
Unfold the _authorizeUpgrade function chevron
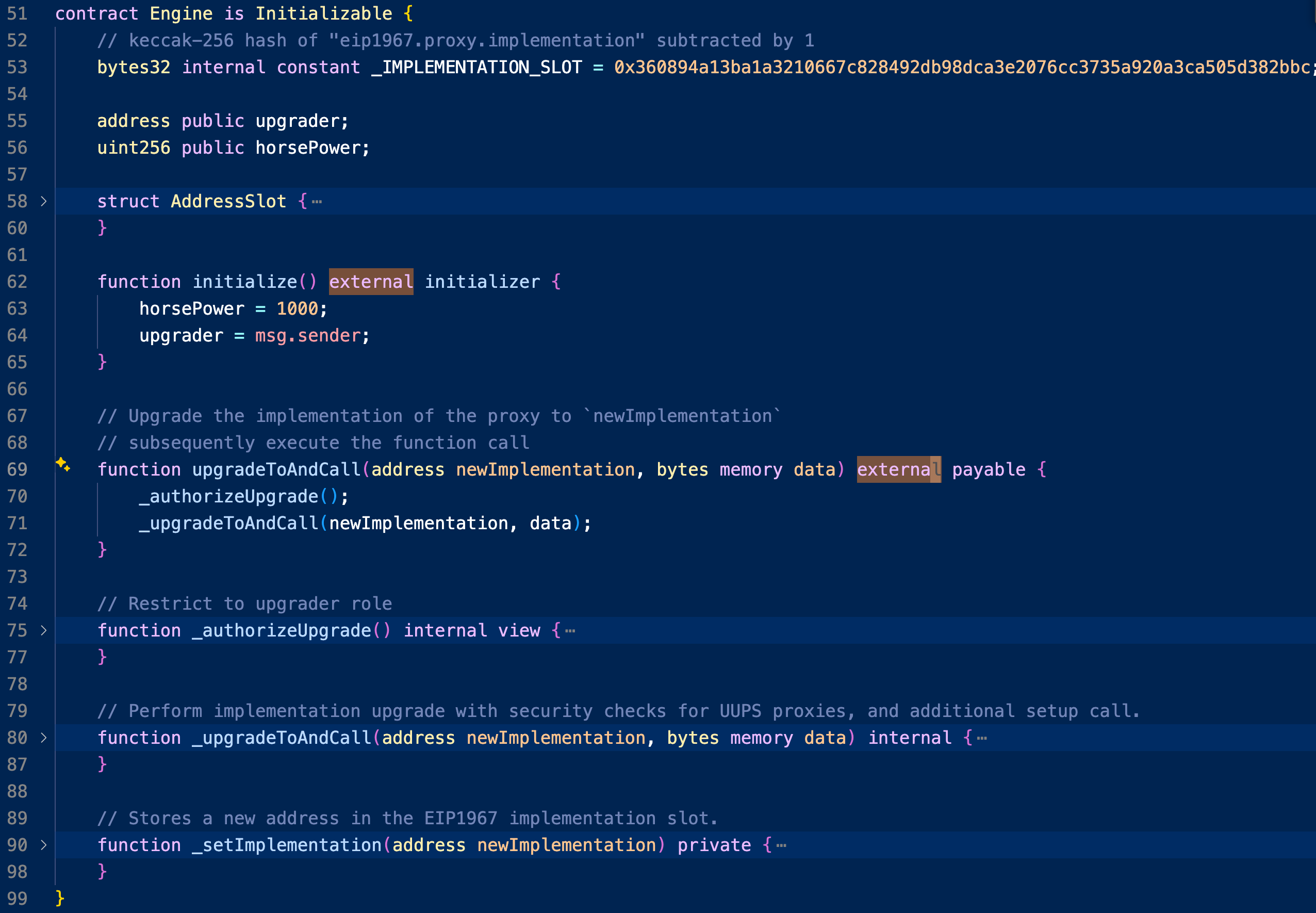(x=43, y=630)
